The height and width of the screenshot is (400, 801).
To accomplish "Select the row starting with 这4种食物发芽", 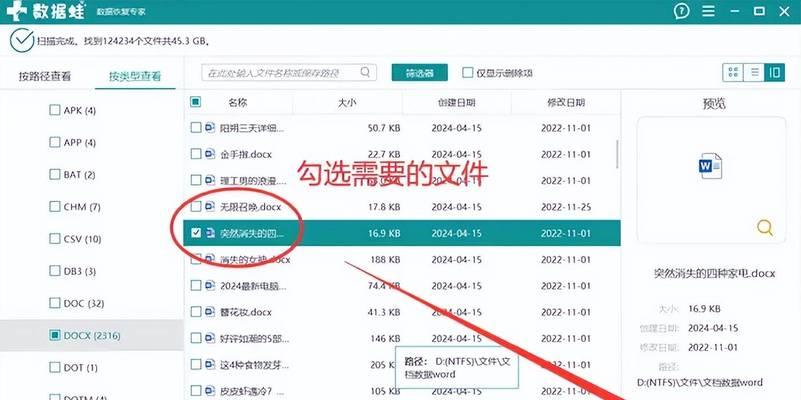I will point(402,364).
